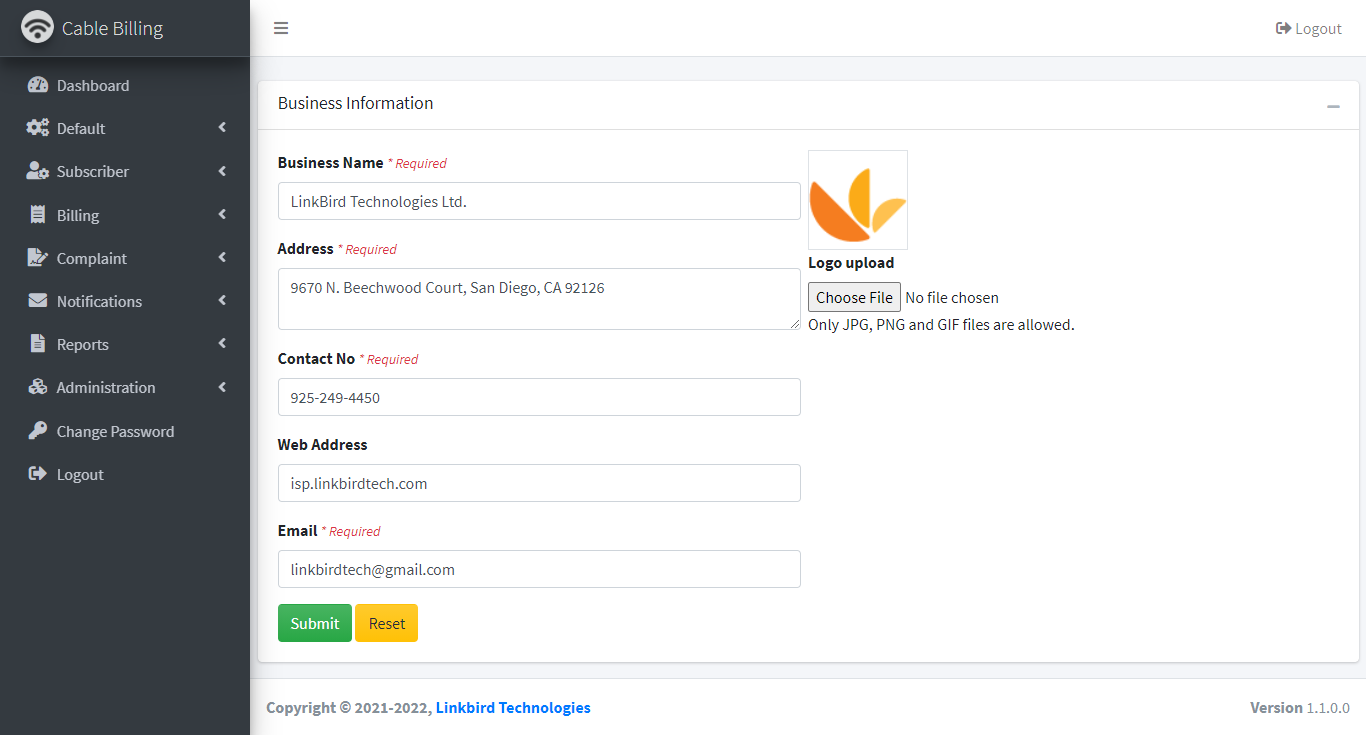Viewport: 1366px width, 735px height.
Task: Select Logout in the sidebar menu
Action: click(x=80, y=474)
